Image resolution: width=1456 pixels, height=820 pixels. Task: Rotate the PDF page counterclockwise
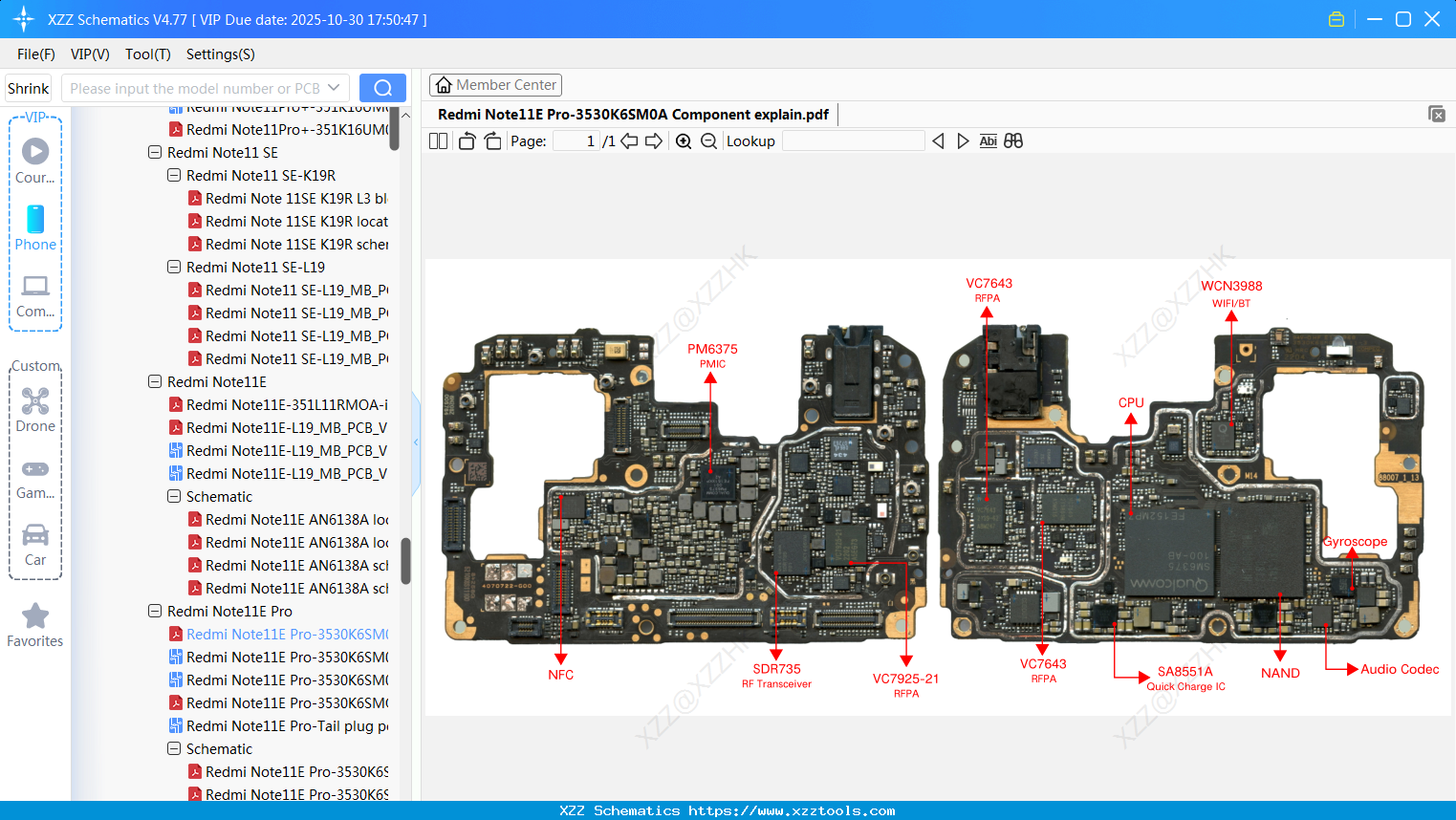click(466, 140)
